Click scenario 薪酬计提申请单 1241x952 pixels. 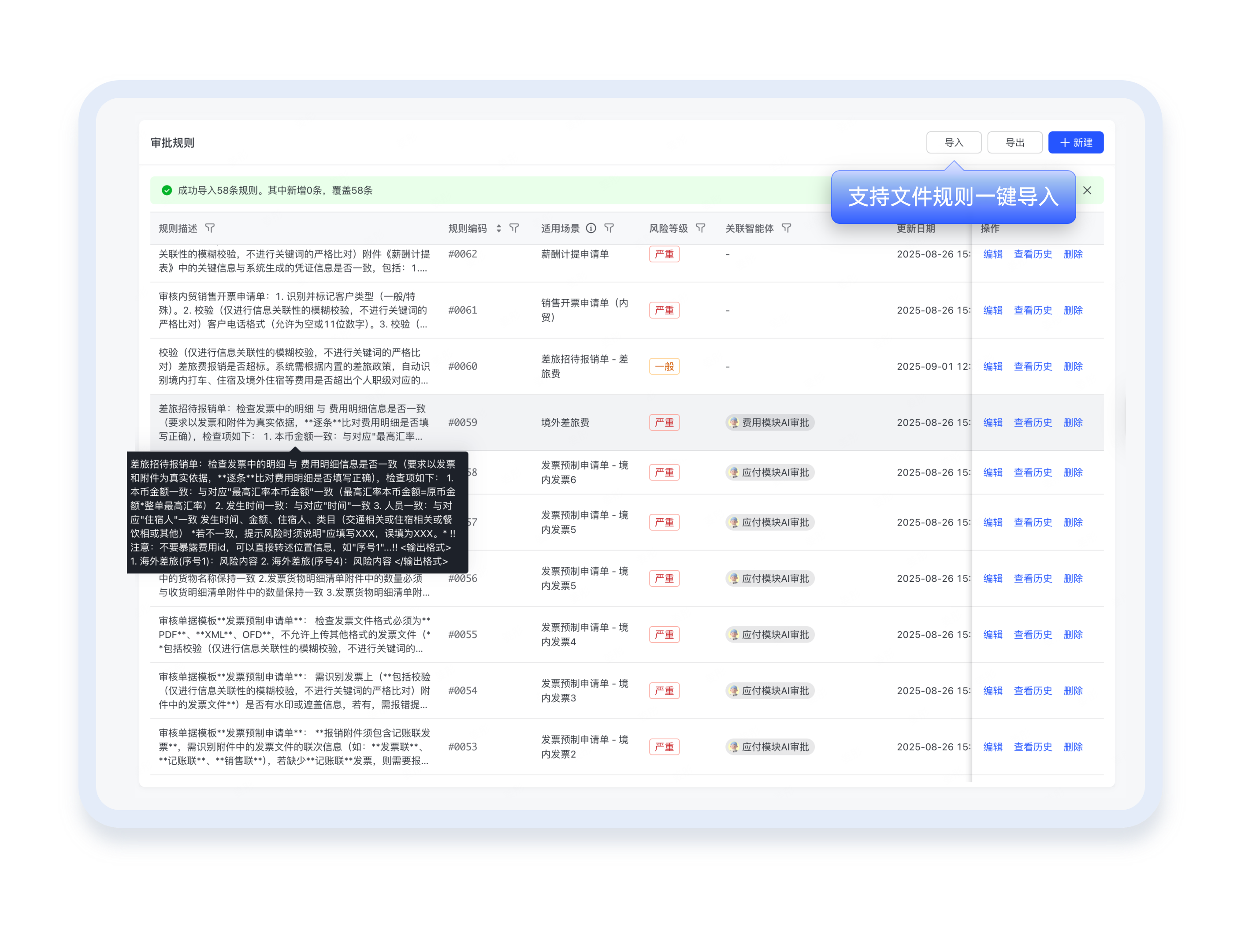tap(575, 254)
